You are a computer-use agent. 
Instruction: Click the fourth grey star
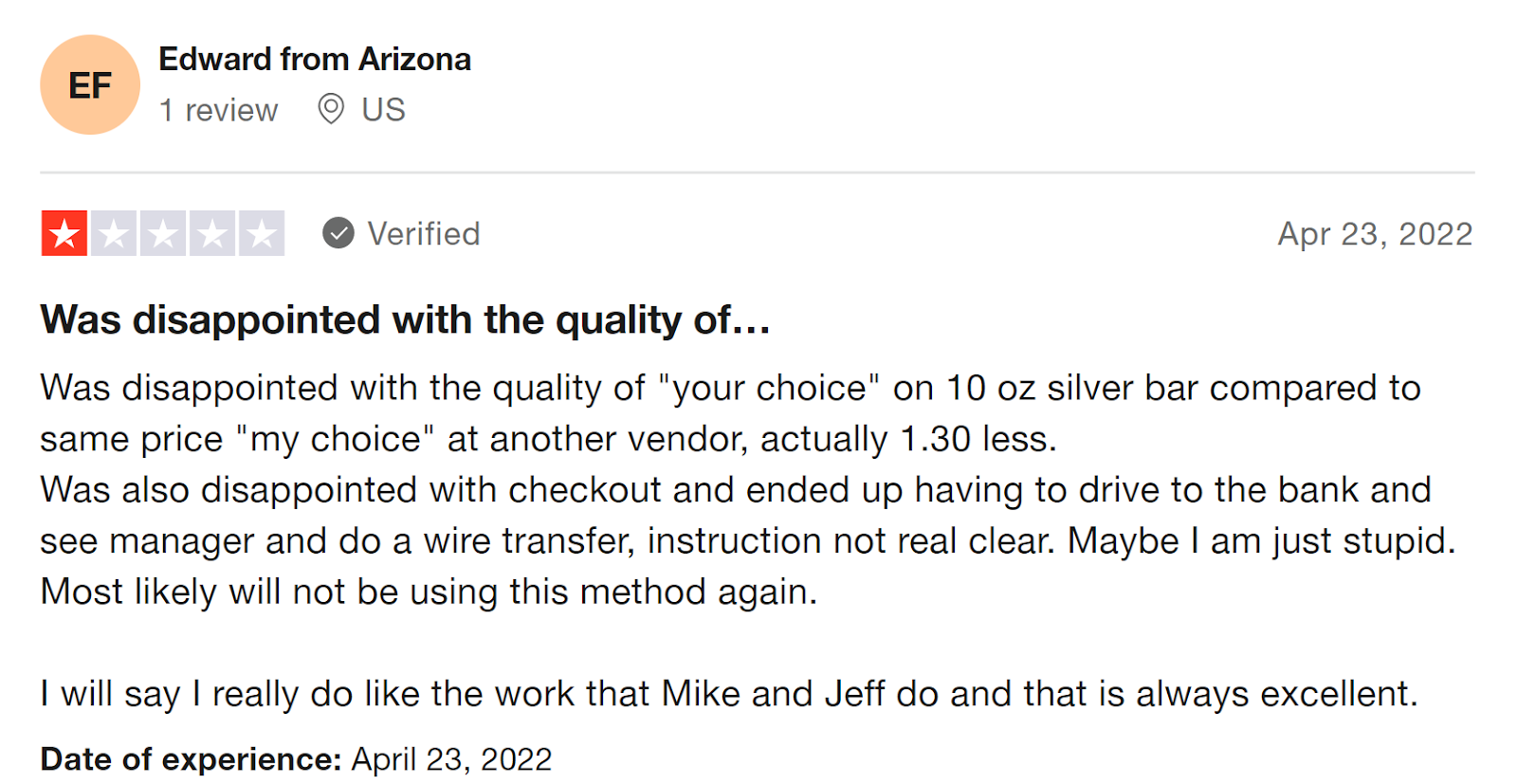click(212, 233)
